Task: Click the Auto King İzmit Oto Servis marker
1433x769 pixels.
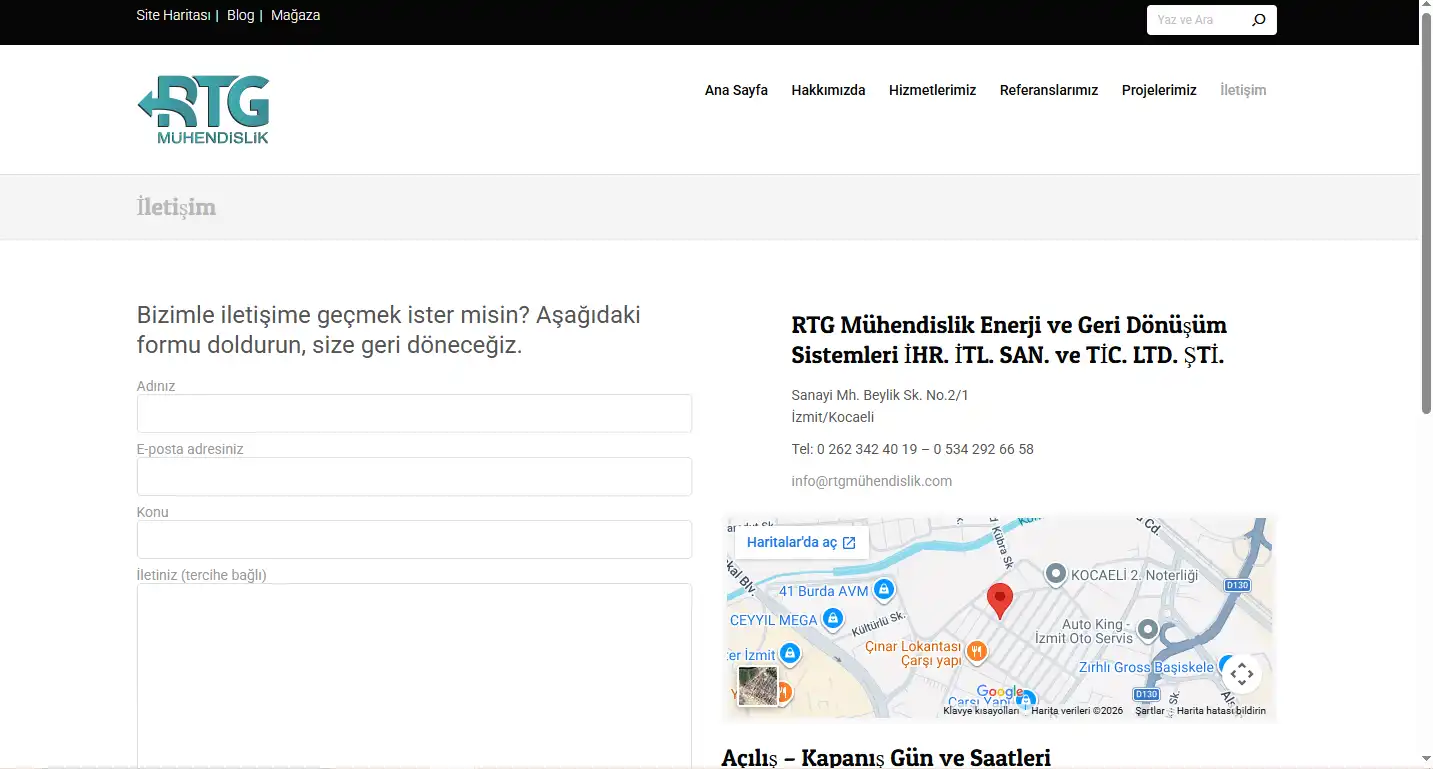Action: [x=1148, y=630]
